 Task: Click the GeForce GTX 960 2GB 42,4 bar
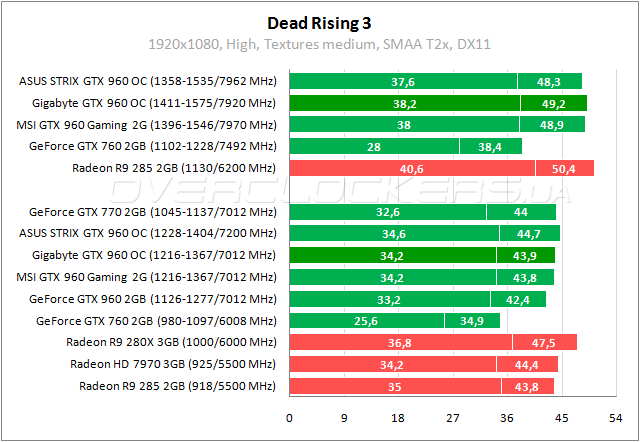click(x=518, y=299)
